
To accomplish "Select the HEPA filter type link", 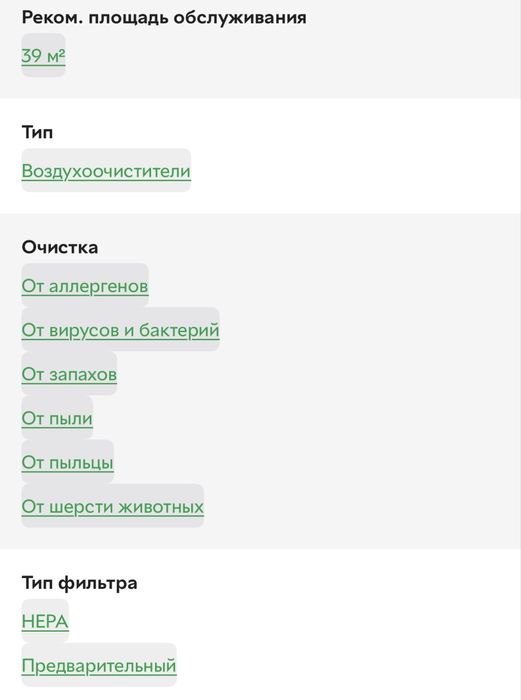I will (45, 621).
